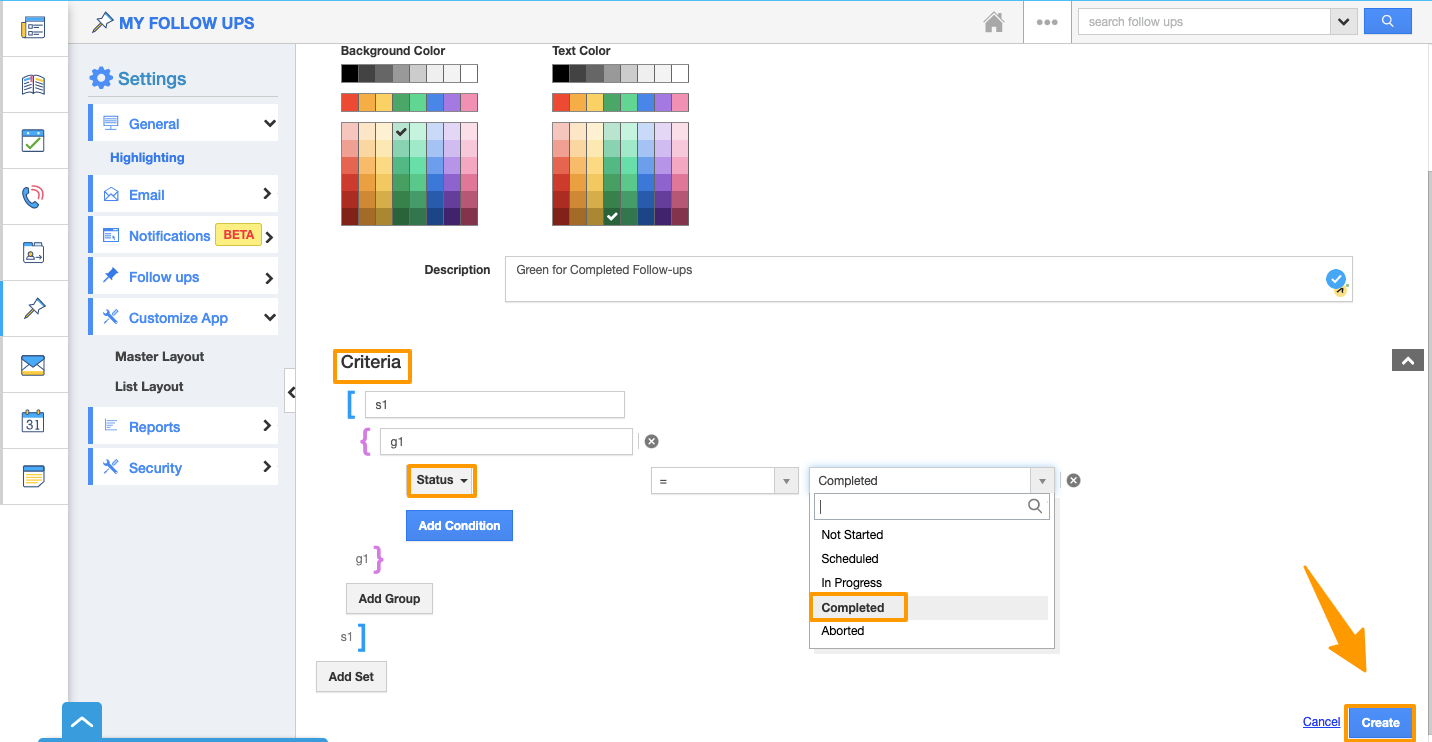The width and height of the screenshot is (1432, 742).
Task: Open Master Layout under Customize App
Action: 159,356
